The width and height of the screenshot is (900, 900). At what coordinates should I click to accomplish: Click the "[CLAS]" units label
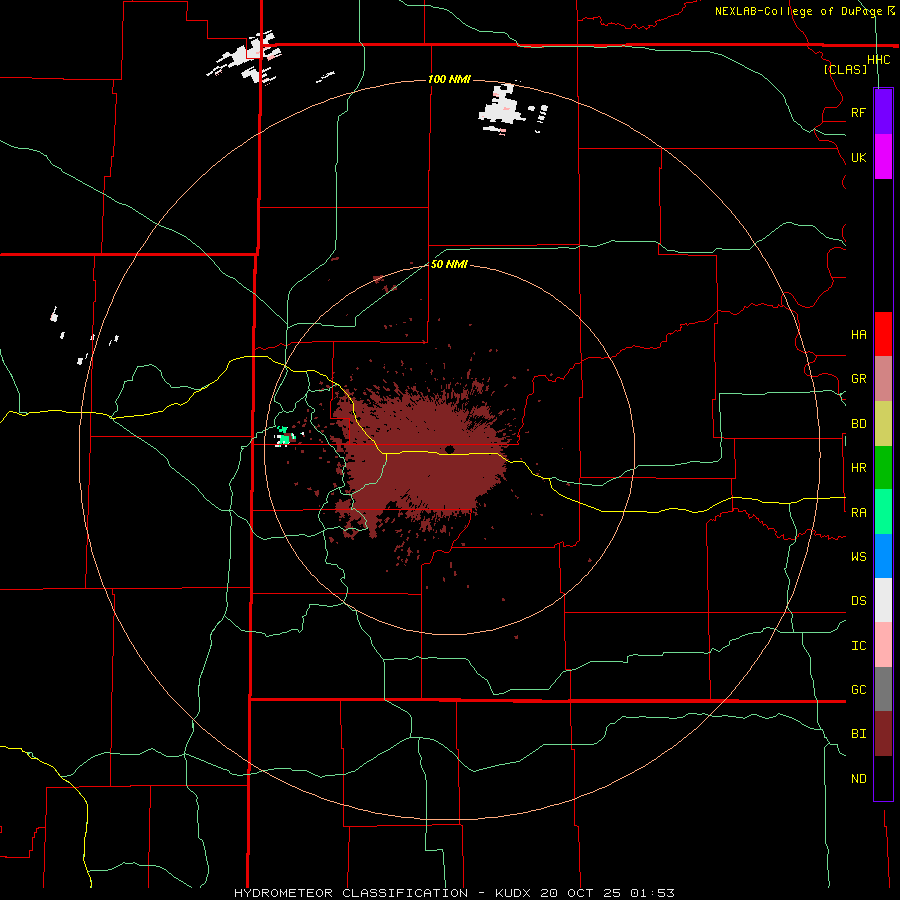(845, 70)
